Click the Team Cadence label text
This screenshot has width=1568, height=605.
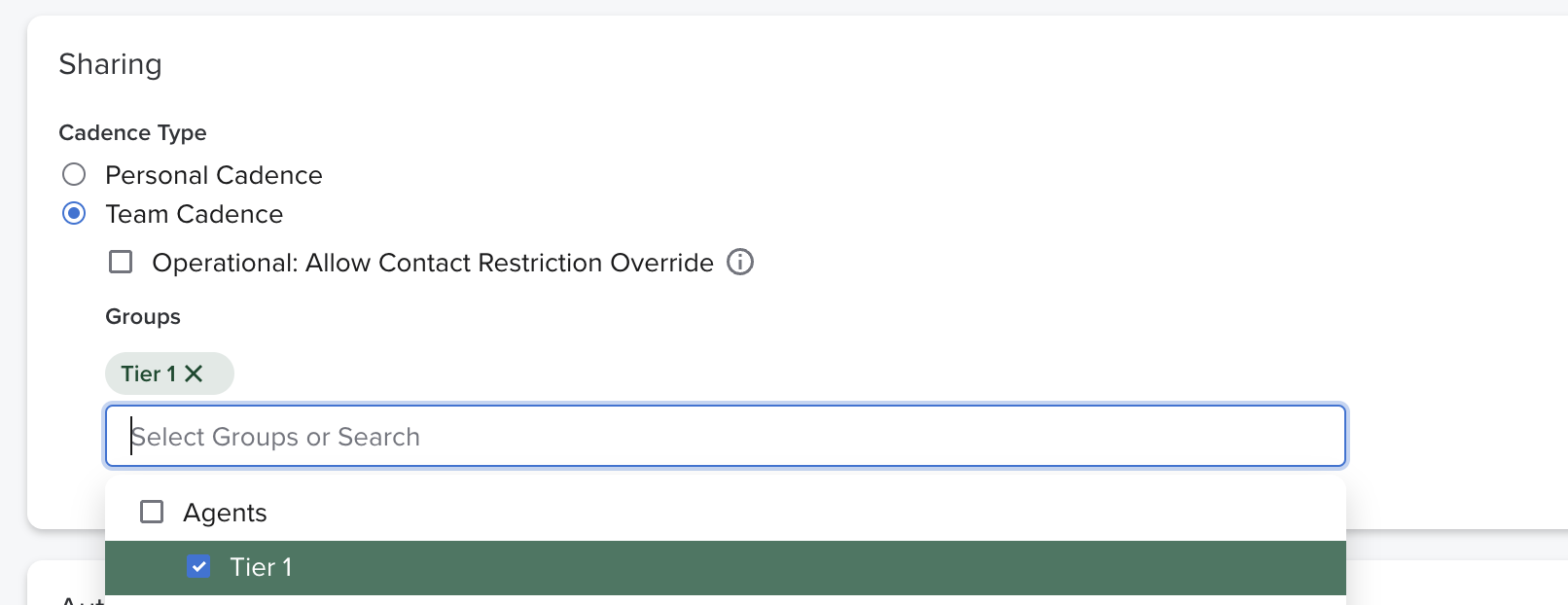[194, 214]
